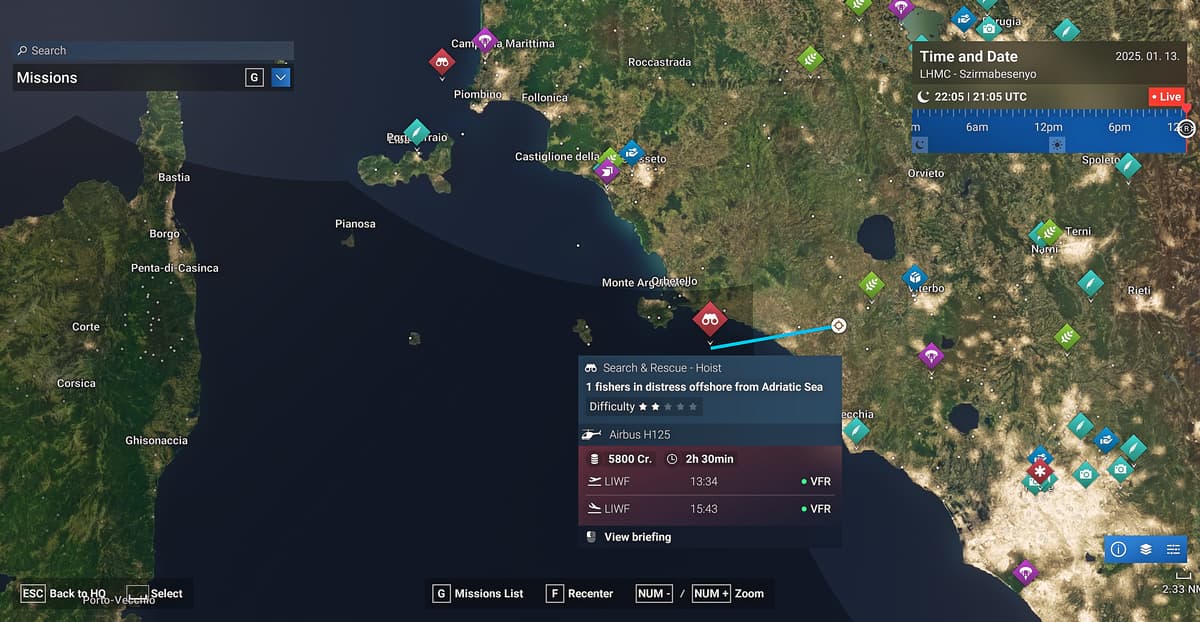Image resolution: width=1200 pixels, height=622 pixels.
Task: Open the map info panel icon
Action: [x=1118, y=549]
